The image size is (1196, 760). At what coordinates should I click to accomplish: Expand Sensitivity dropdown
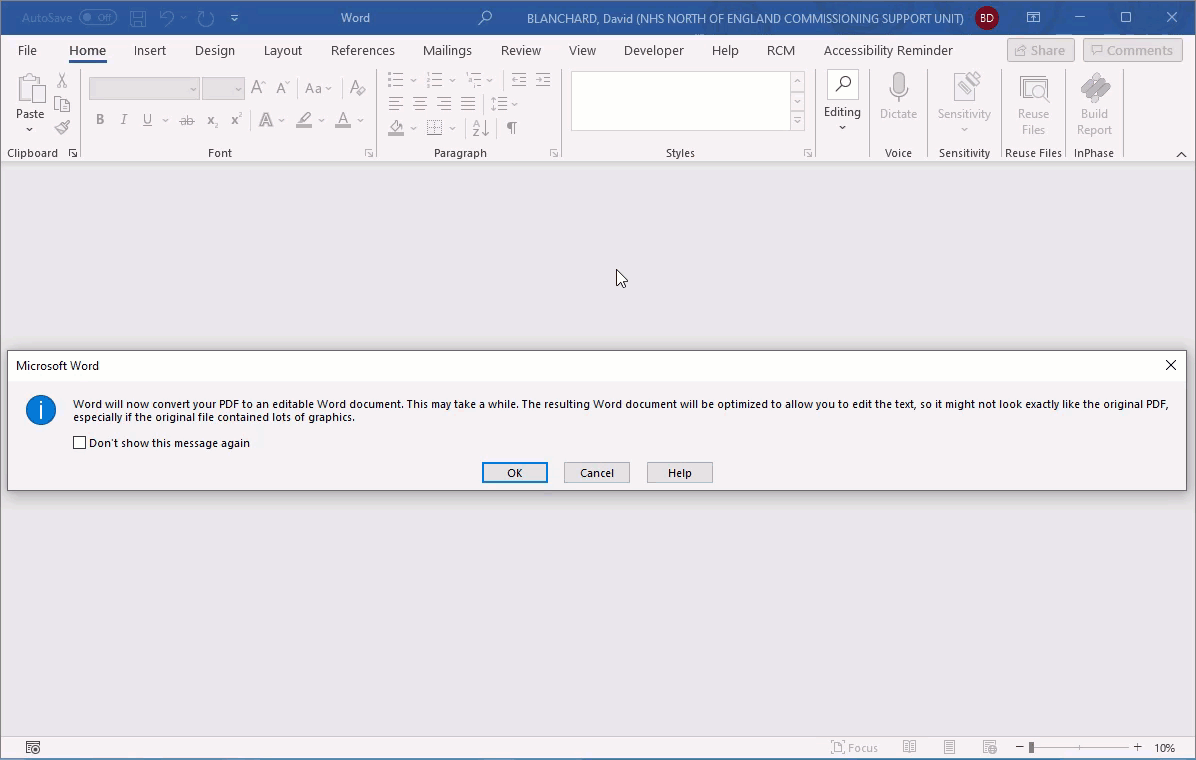click(964, 130)
